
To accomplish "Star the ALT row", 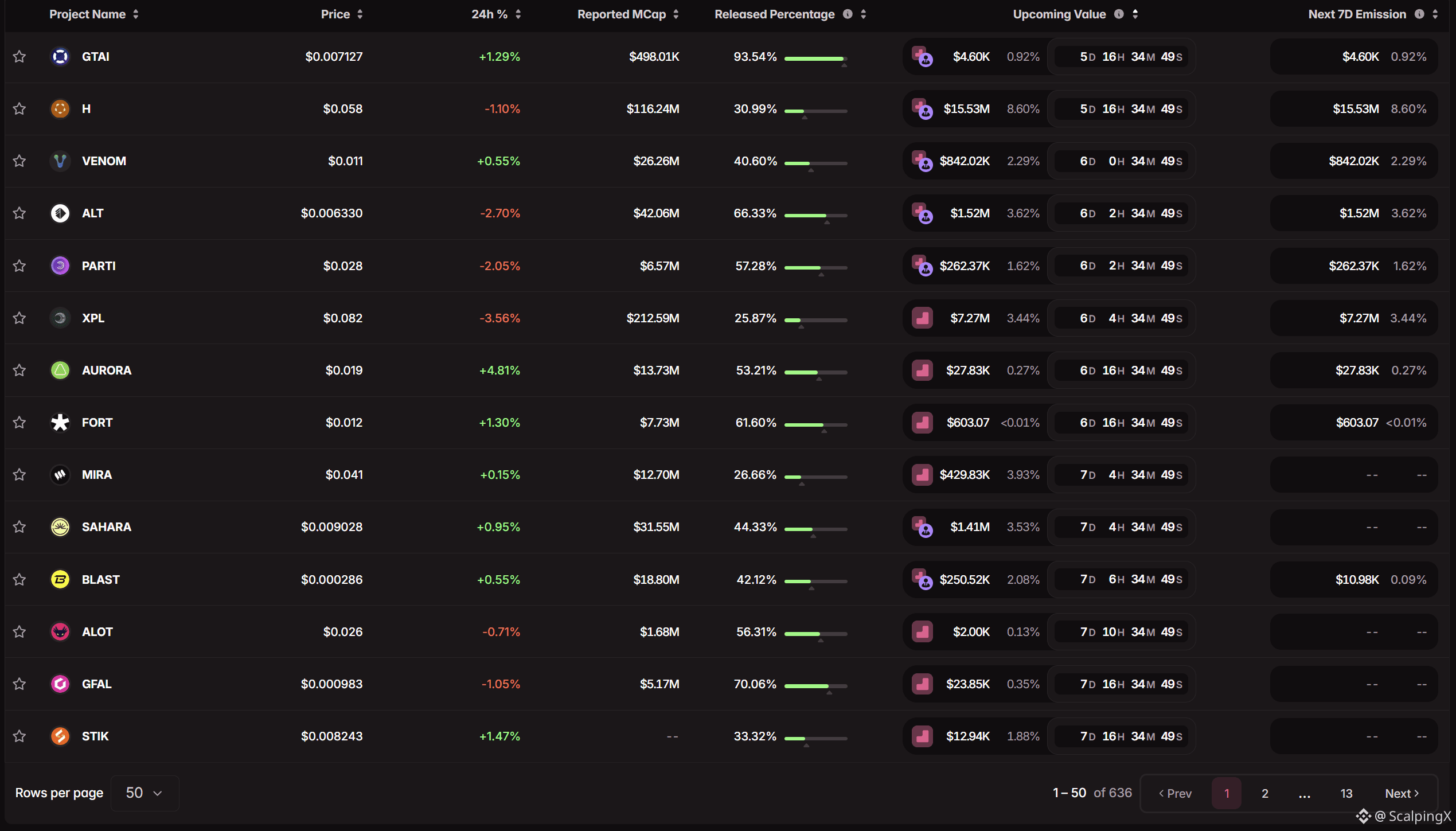I will (x=19, y=213).
